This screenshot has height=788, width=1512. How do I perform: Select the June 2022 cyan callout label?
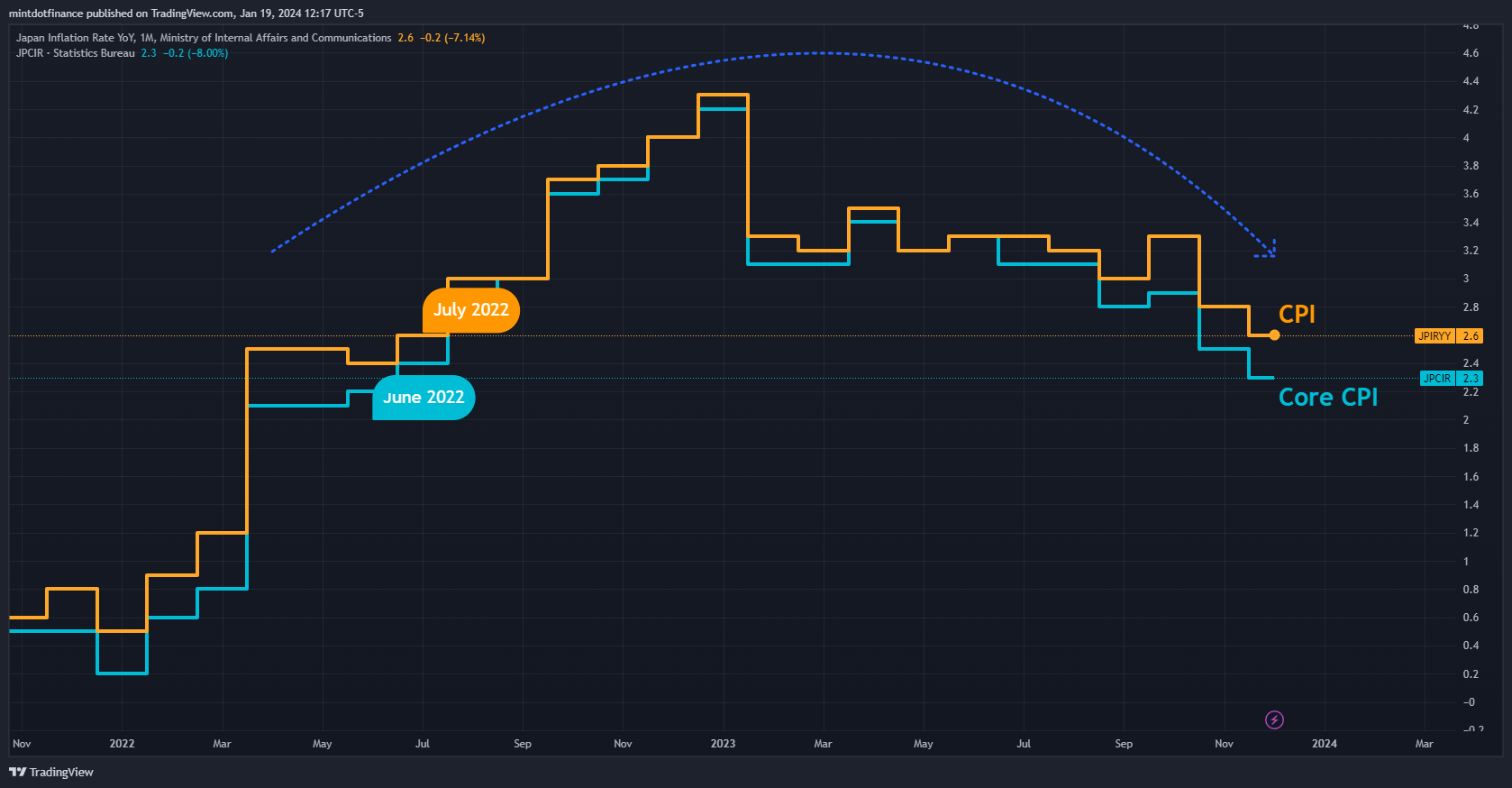click(x=424, y=398)
